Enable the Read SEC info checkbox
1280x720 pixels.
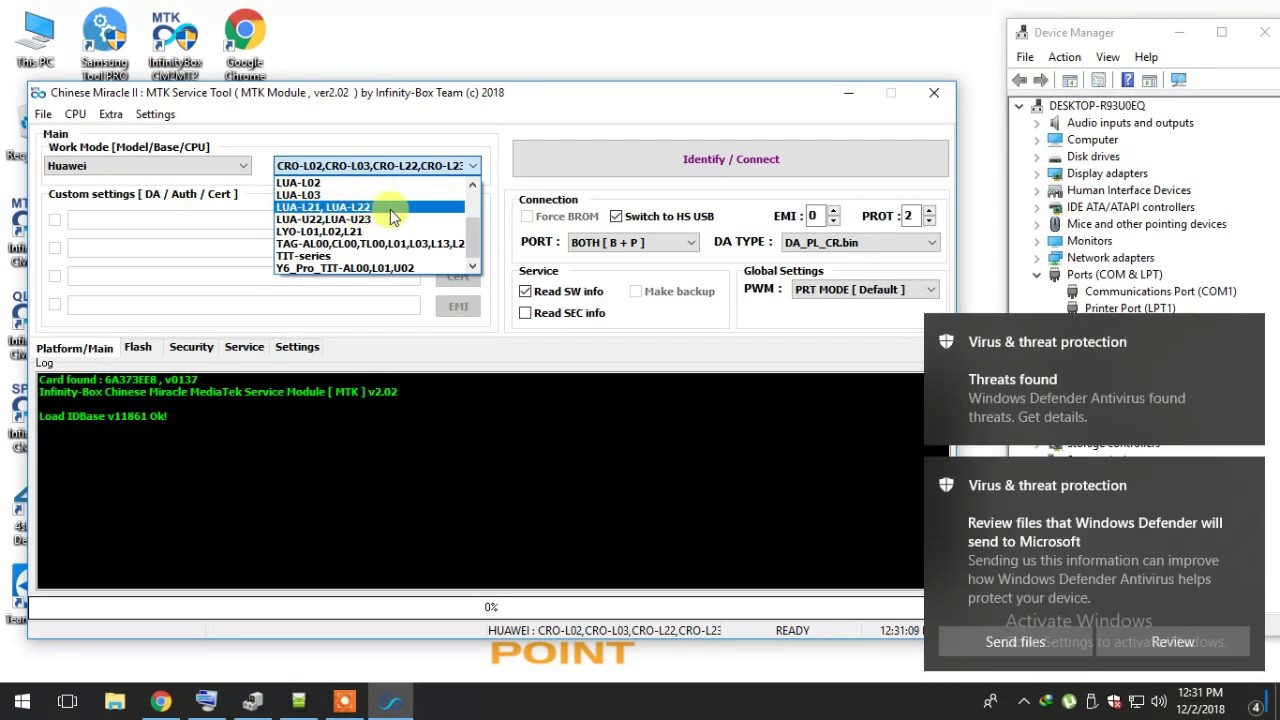pyautogui.click(x=525, y=313)
